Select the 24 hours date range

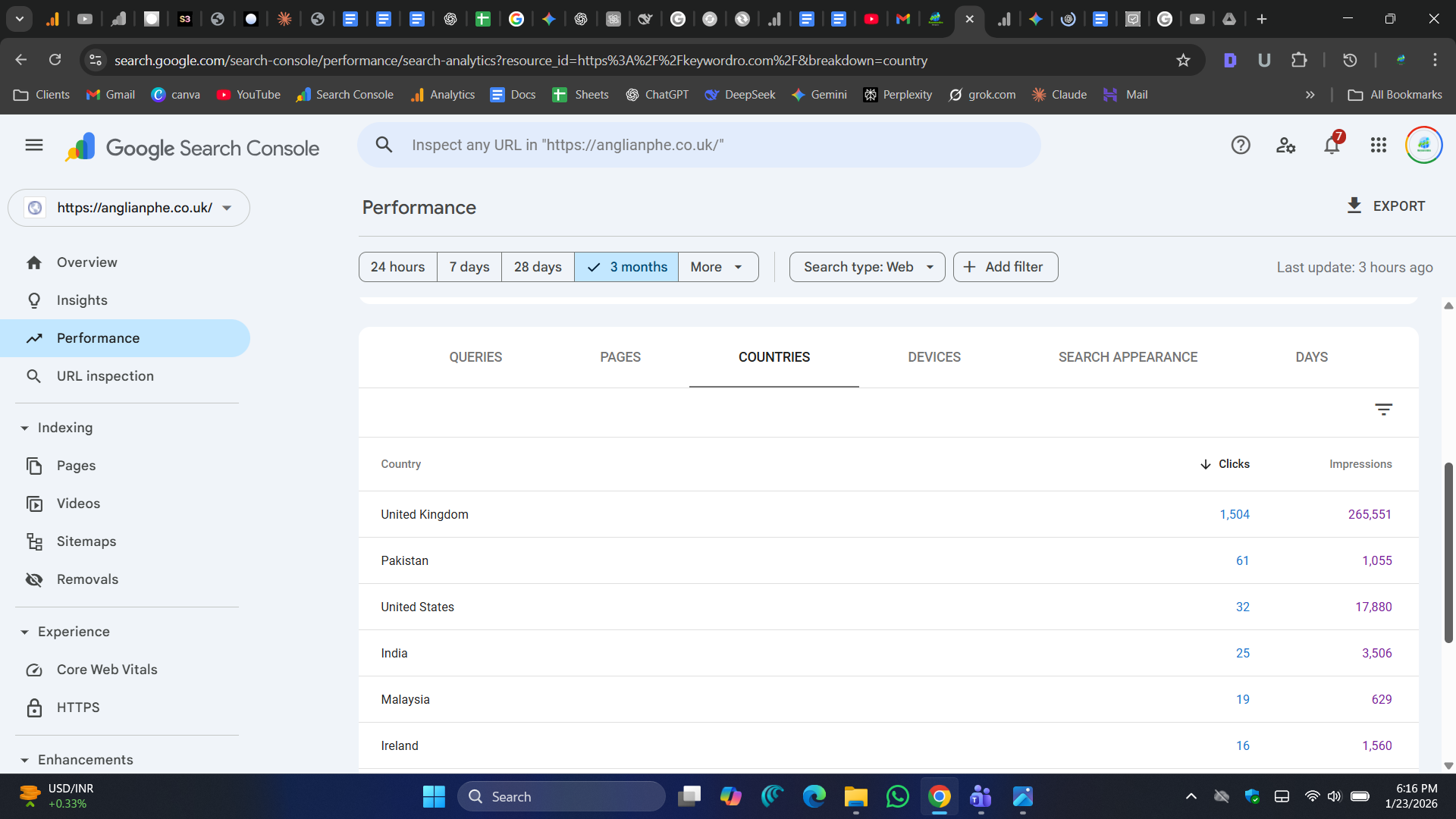[397, 267]
